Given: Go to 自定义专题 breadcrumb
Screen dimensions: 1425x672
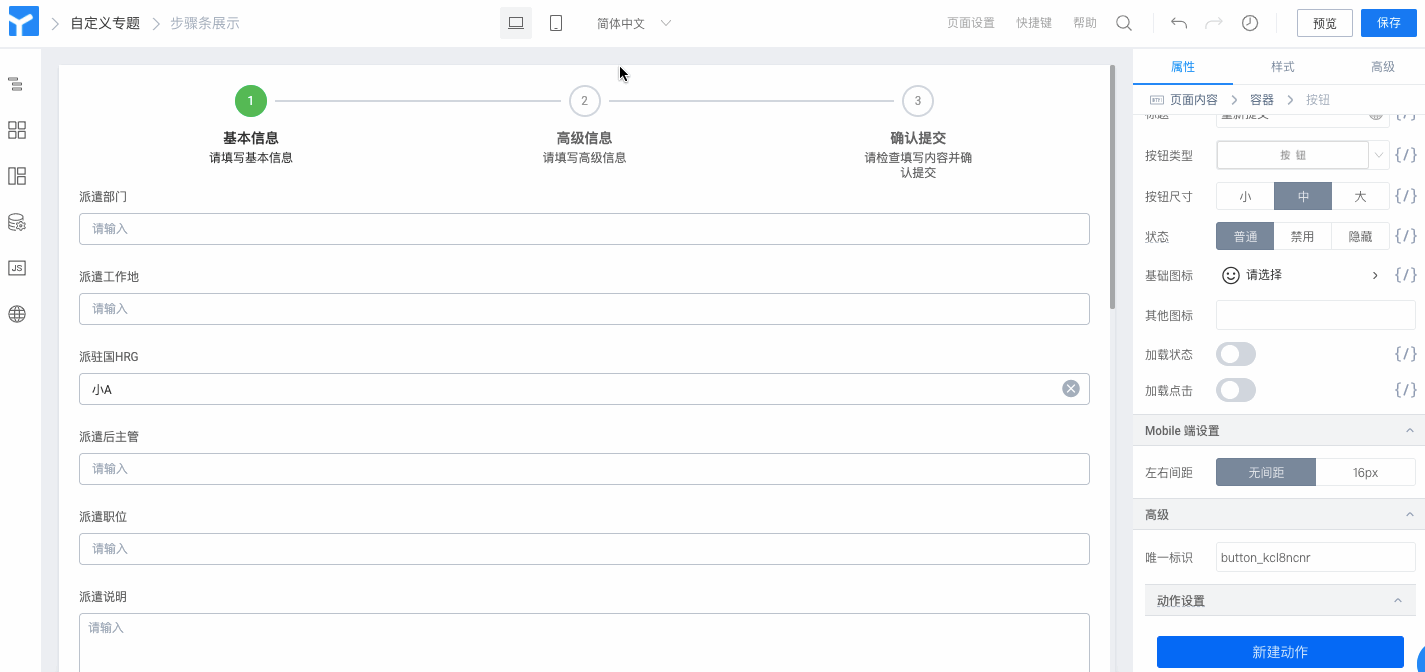Looking at the screenshot, I should coord(105,23).
